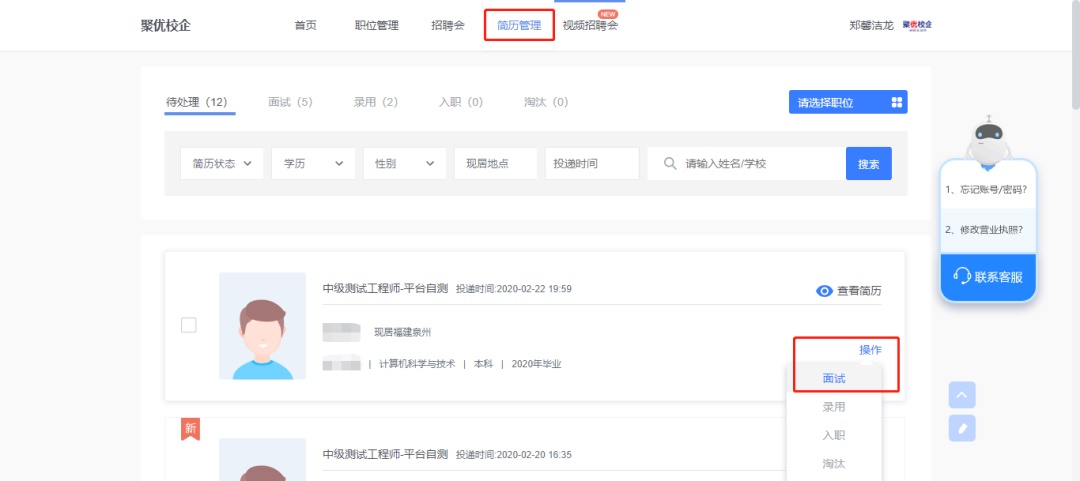Click the eye icon to view resume

[825, 291]
